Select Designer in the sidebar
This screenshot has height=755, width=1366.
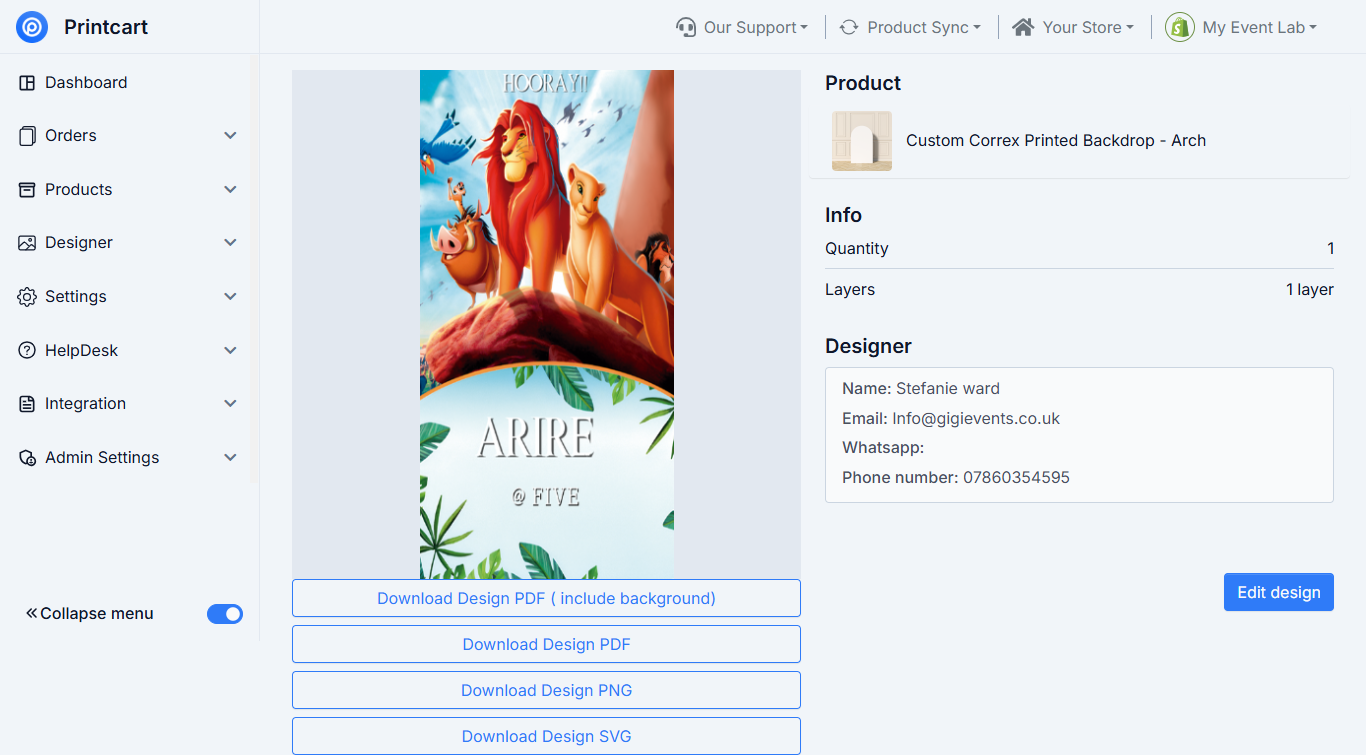point(79,243)
